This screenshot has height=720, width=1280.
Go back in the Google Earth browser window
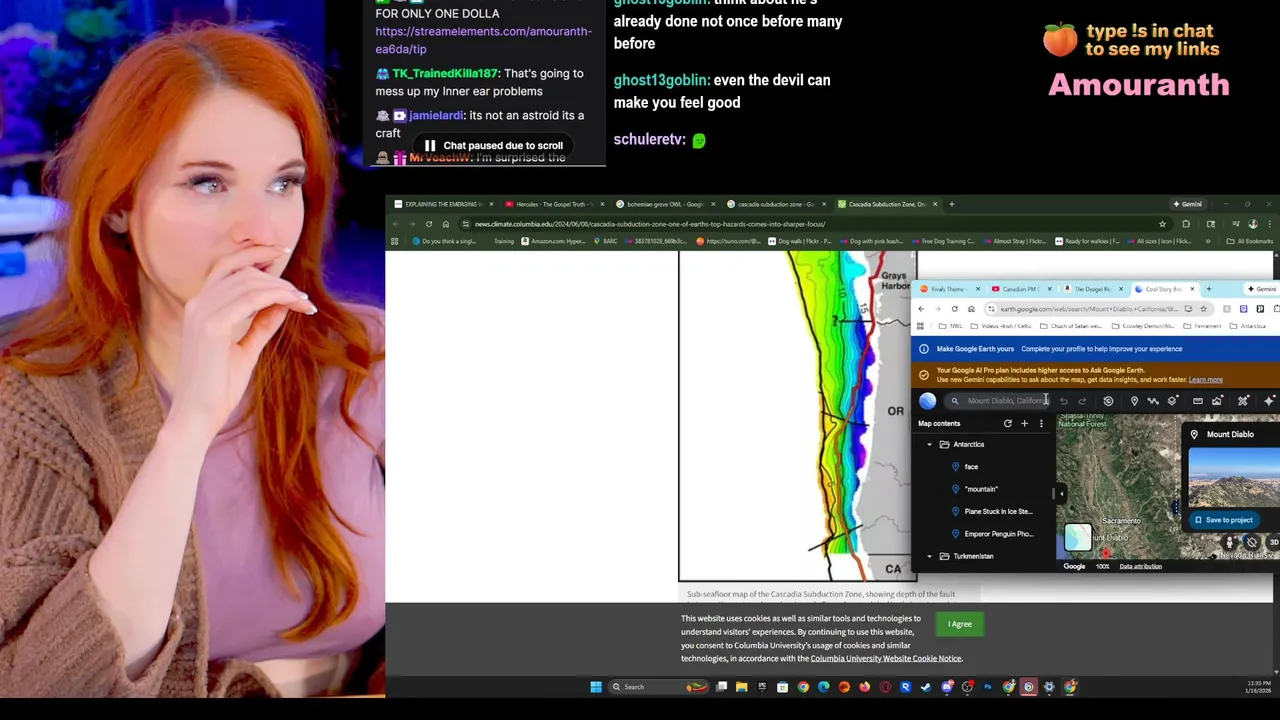tap(921, 309)
